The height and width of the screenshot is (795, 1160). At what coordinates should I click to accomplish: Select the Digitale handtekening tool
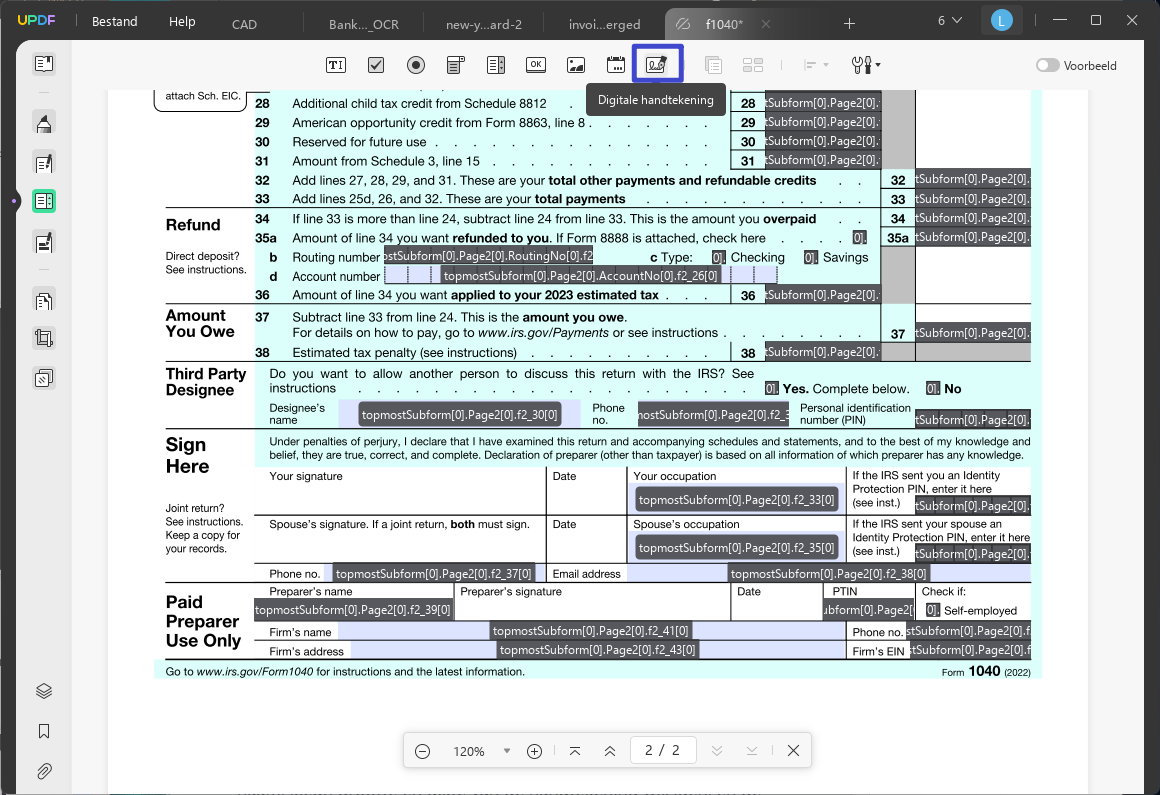click(657, 64)
